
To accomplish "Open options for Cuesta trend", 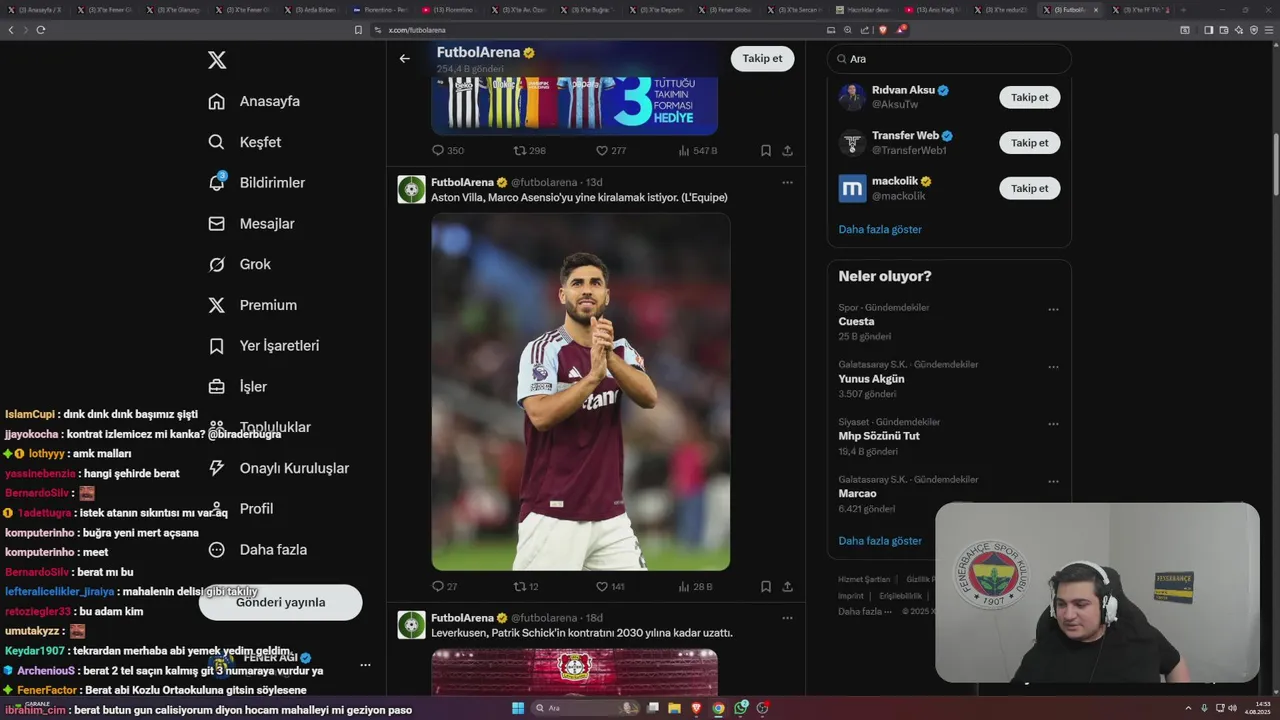I will point(1053,310).
